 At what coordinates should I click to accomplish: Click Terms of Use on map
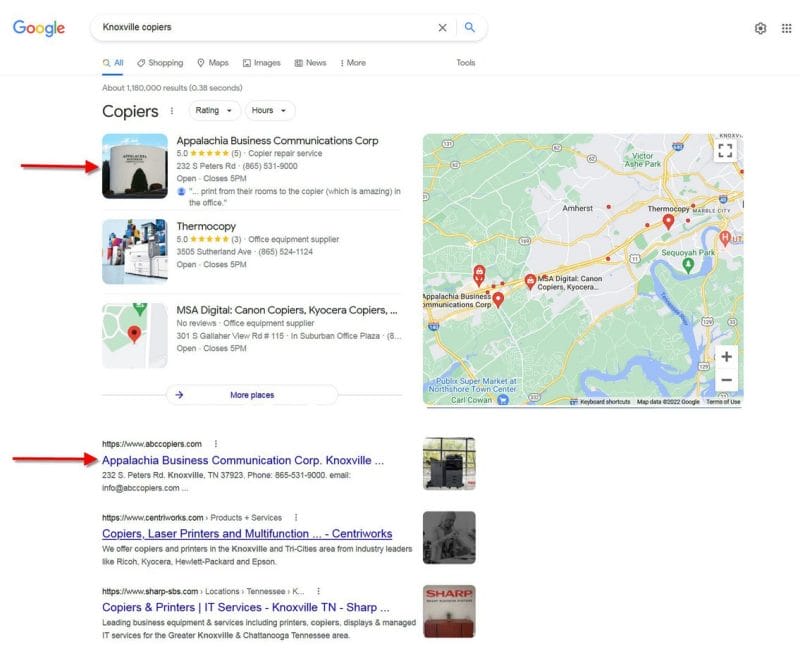723,402
